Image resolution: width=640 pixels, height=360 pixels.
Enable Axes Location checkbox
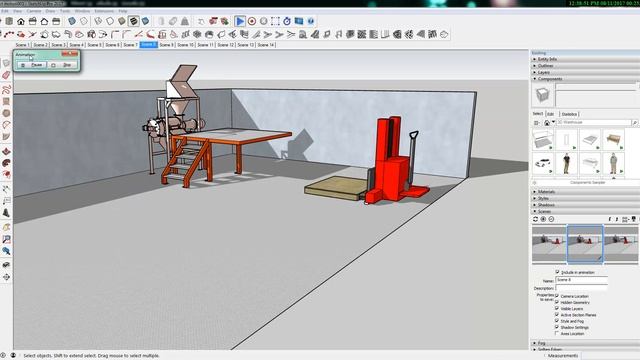(557, 333)
